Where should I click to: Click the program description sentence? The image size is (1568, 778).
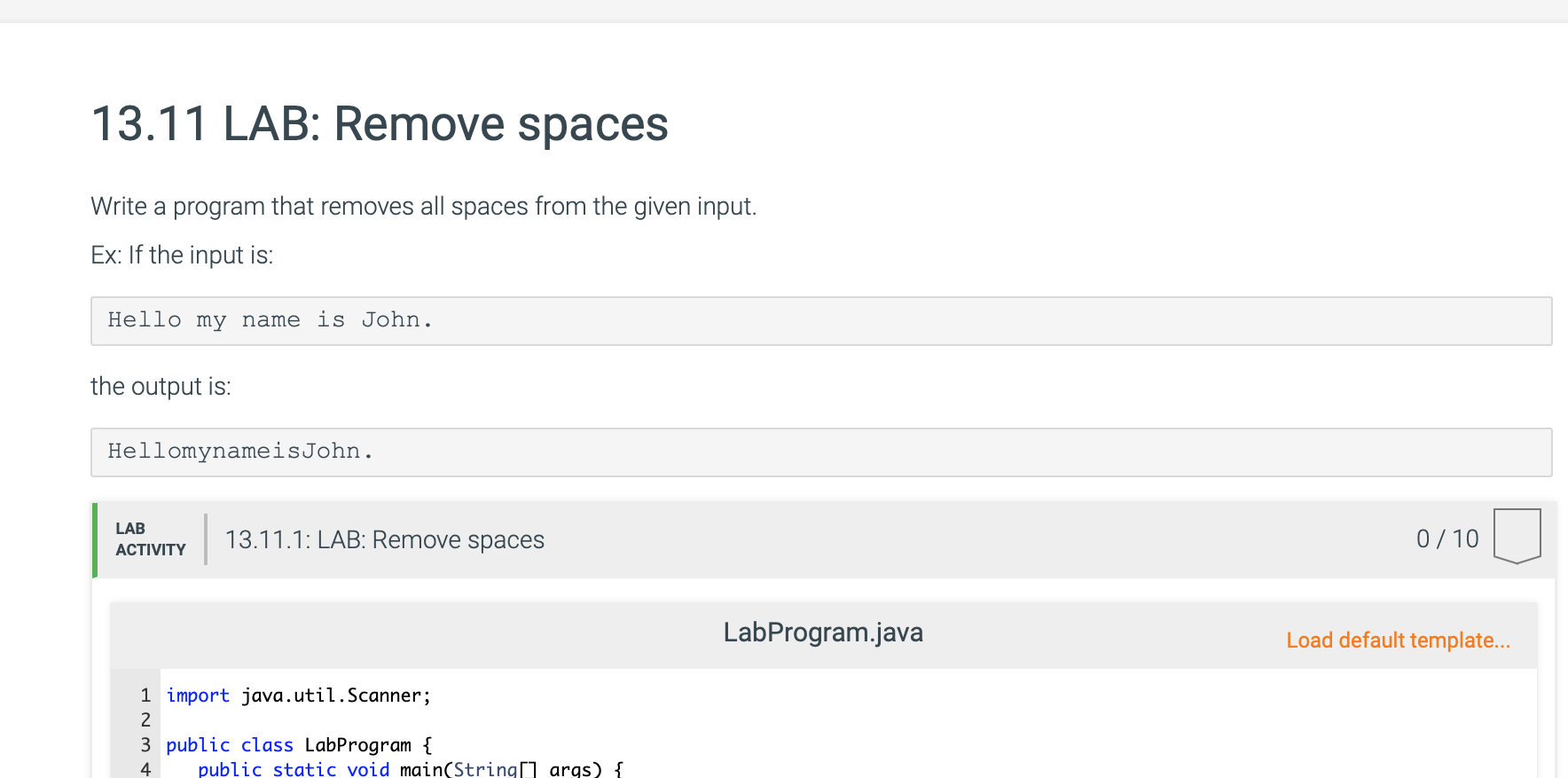click(x=424, y=207)
